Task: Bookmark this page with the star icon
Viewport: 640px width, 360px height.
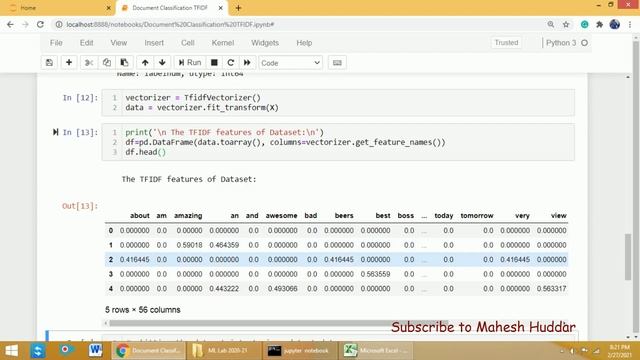Action: 566,24
